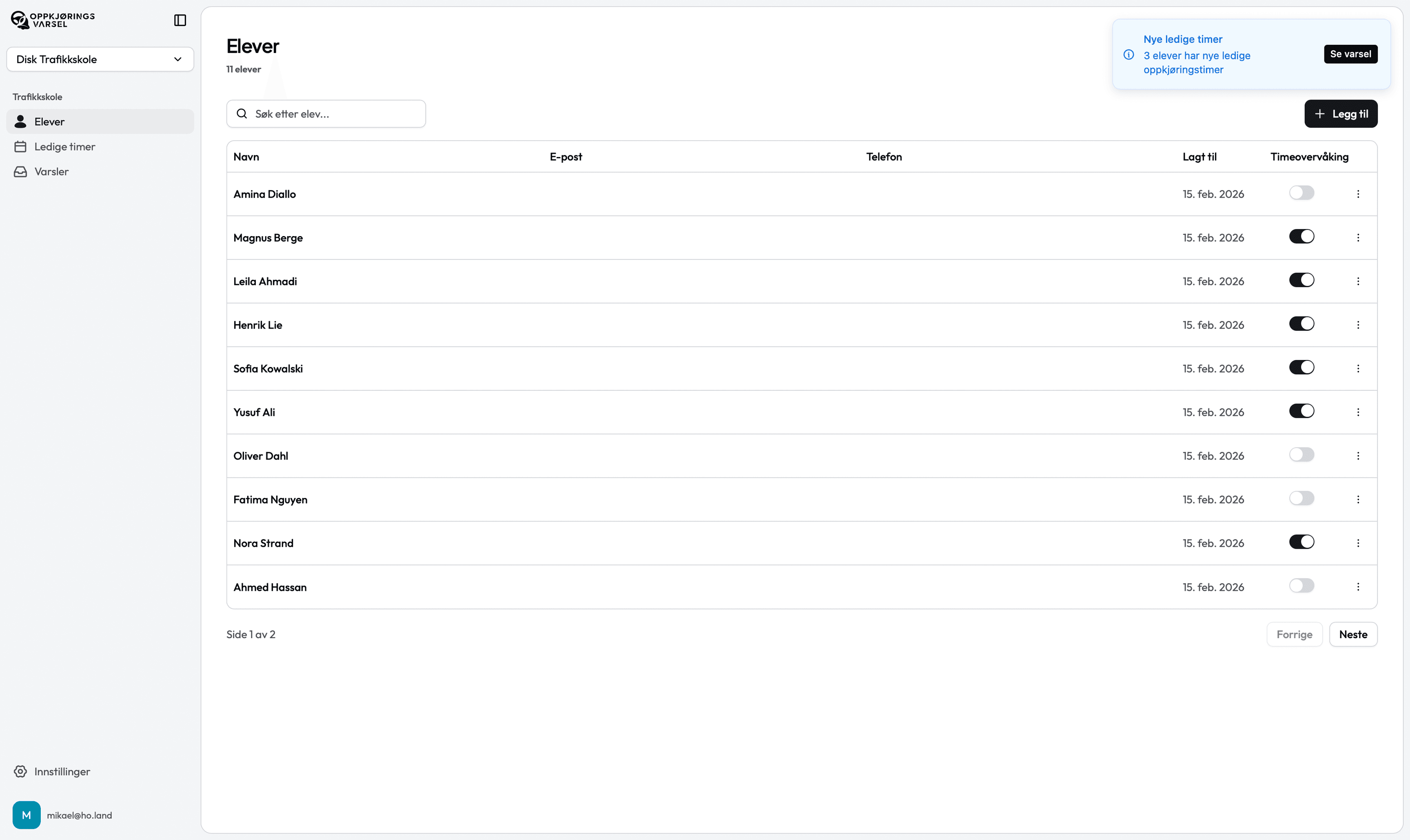The image size is (1410, 840).
Task: Turn on monitoring for Fatima Nguyen
Action: [1301, 499]
